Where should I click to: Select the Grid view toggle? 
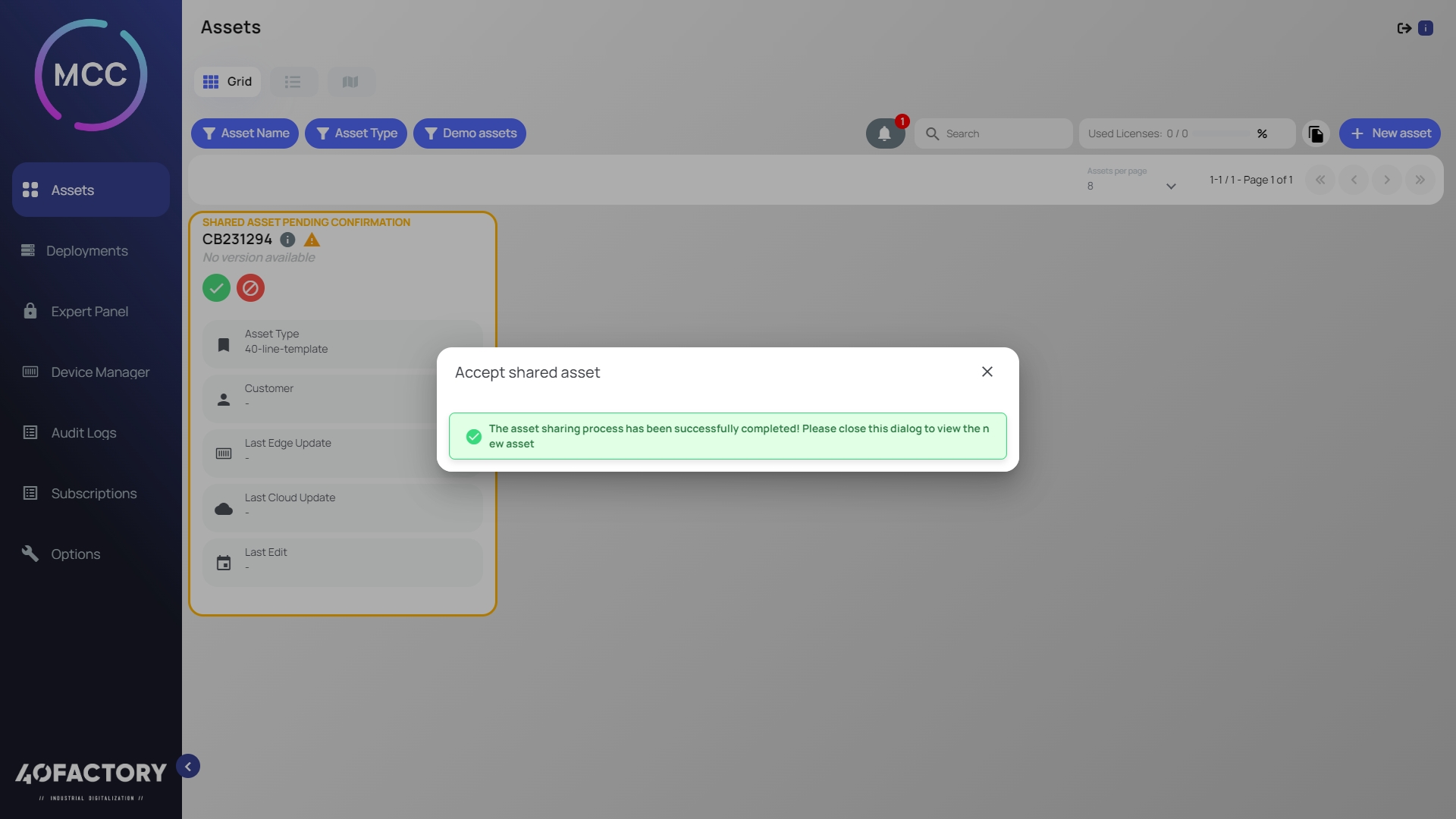click(x=227, y=82)
